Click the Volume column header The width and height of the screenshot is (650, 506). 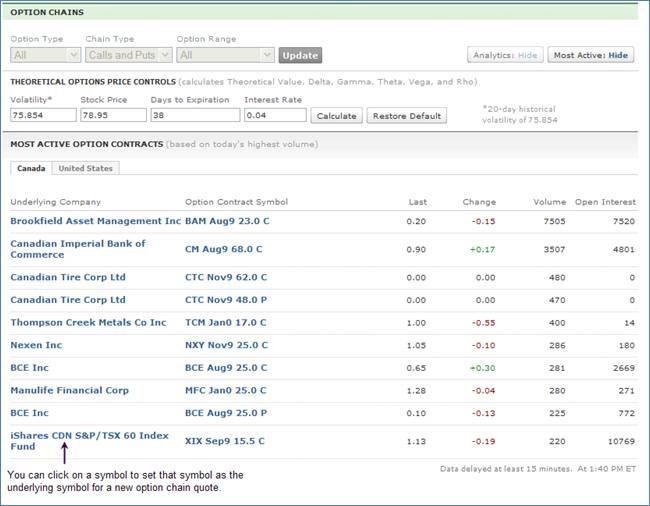coord(550,202)
